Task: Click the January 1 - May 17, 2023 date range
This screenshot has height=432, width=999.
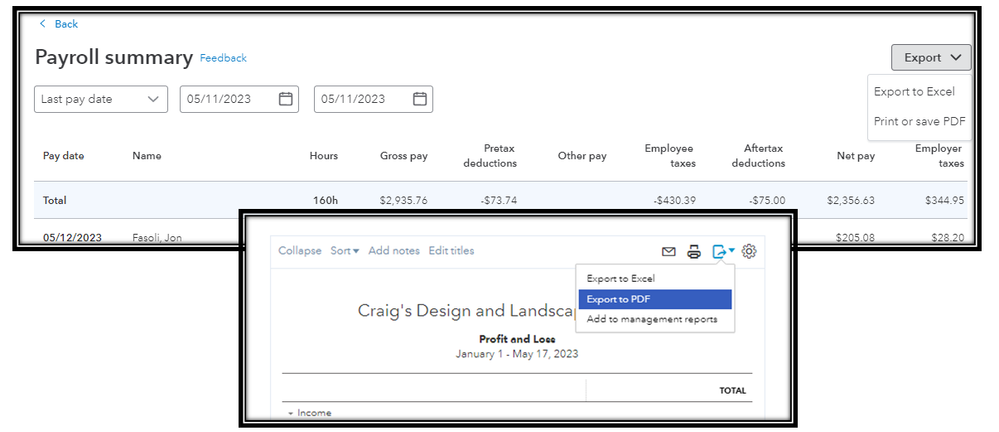Action: click(517, 353)
